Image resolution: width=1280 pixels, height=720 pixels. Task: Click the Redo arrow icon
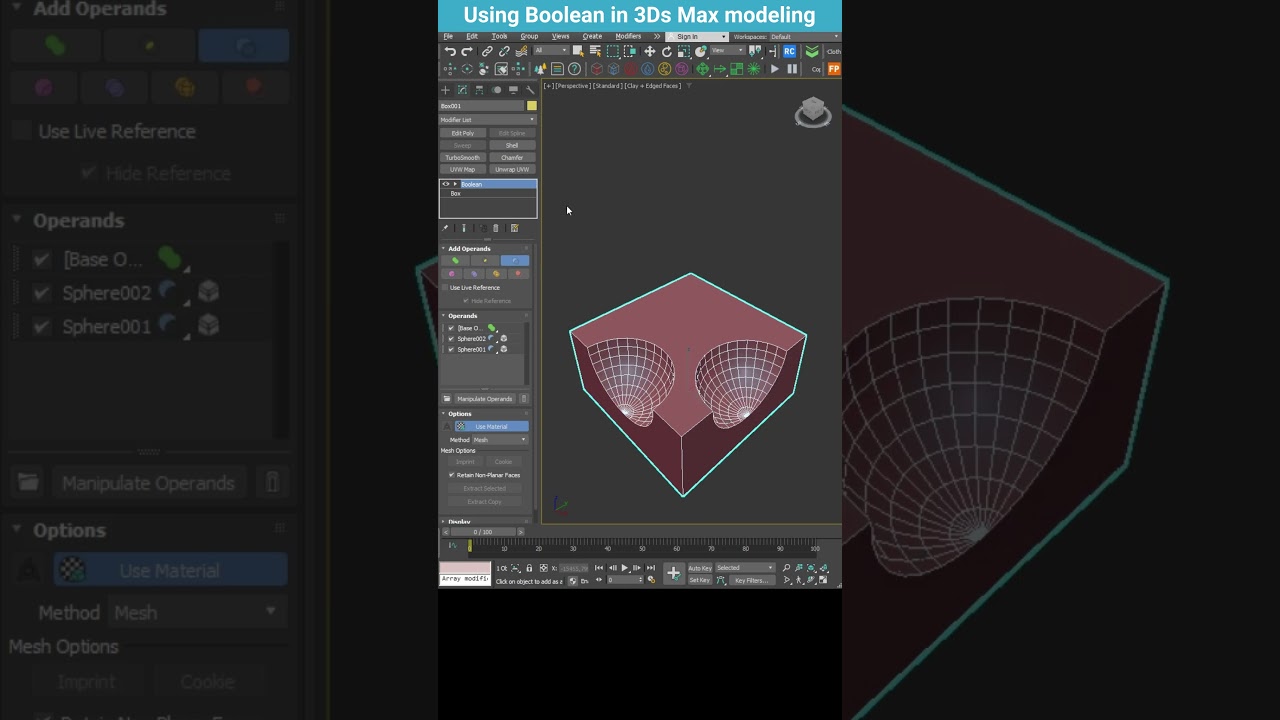(x=466, y=51)
